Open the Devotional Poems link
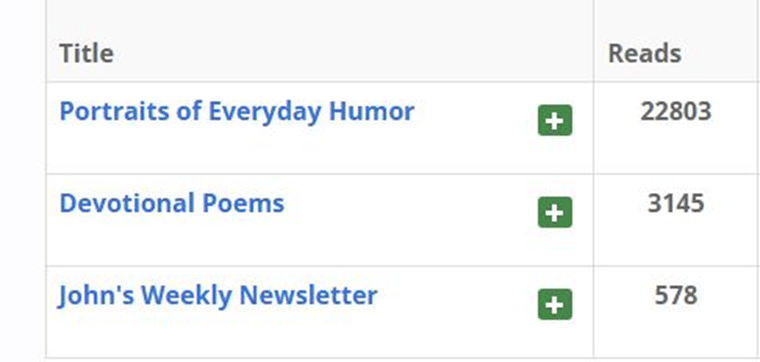760x362 pixels. tap(172, 203)
